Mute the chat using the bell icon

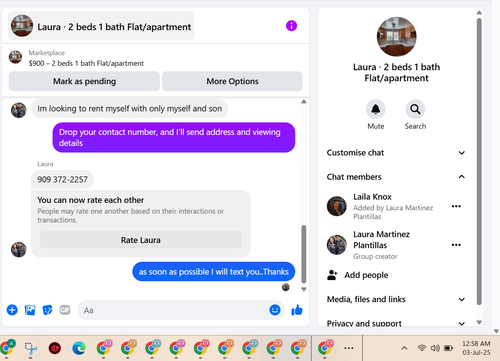376,109
